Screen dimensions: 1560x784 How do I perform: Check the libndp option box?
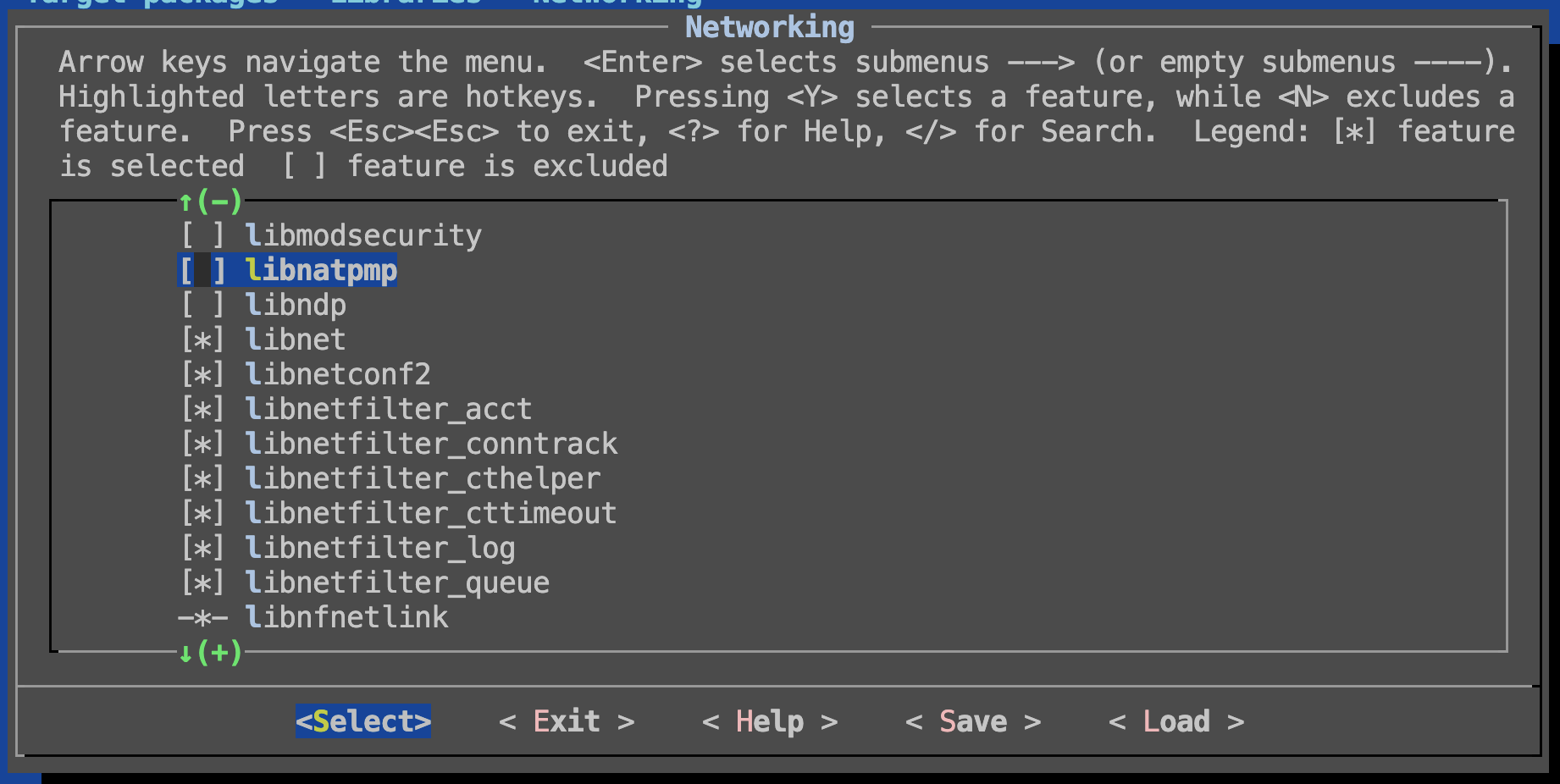(202, 305)
